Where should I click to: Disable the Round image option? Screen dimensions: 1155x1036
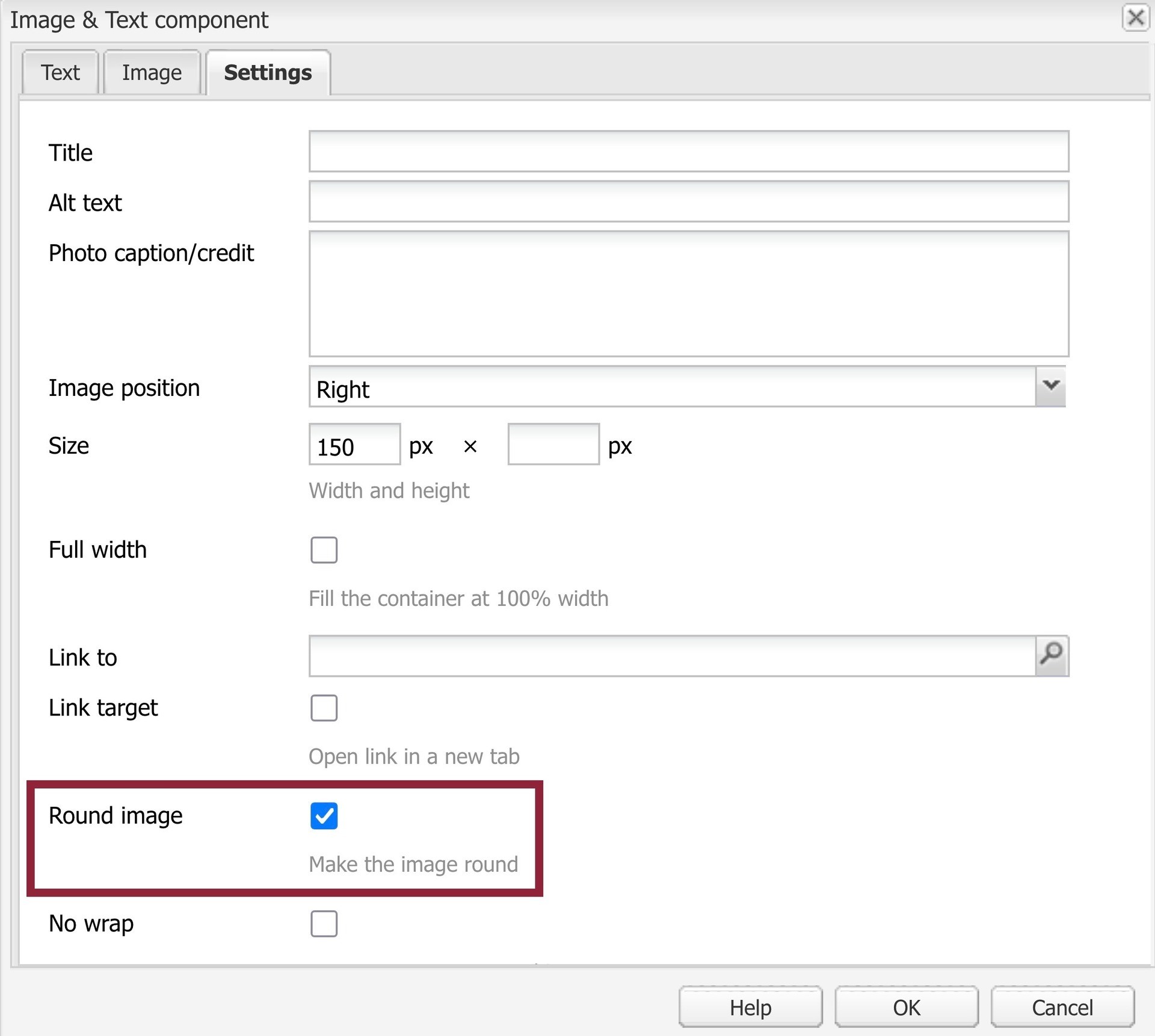324,816
